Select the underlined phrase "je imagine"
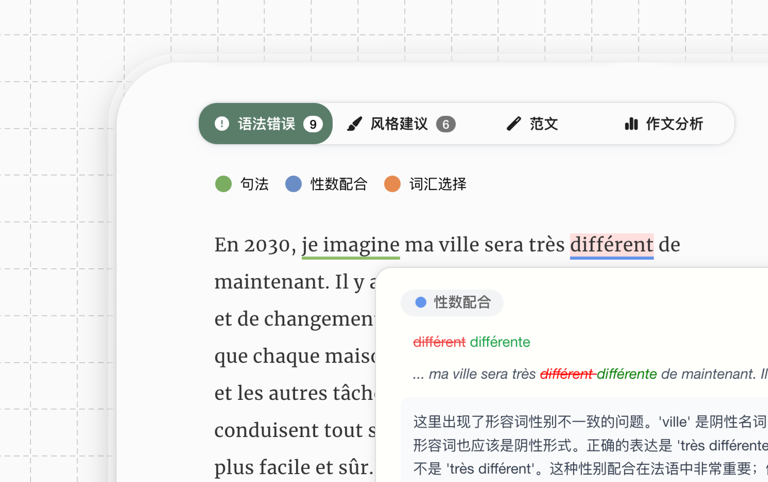Viewport: 768px width, 482px height. click(x=350, y=245)
